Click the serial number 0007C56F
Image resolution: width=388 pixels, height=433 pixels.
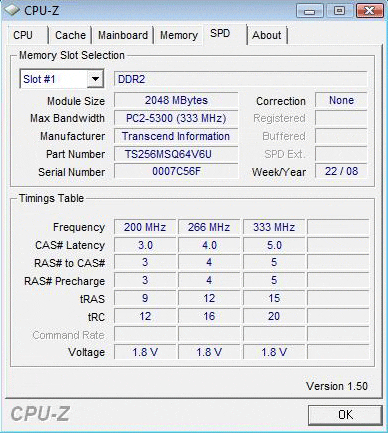coord(176,171)
